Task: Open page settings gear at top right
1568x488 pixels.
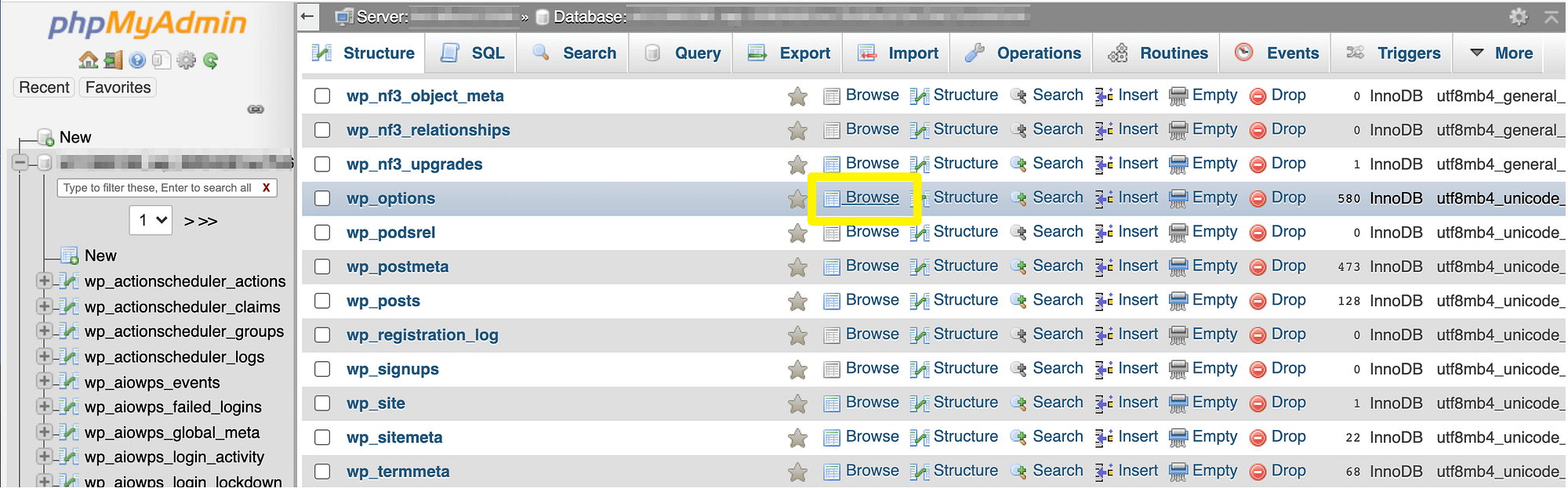Action: [x=1519, y=16]
